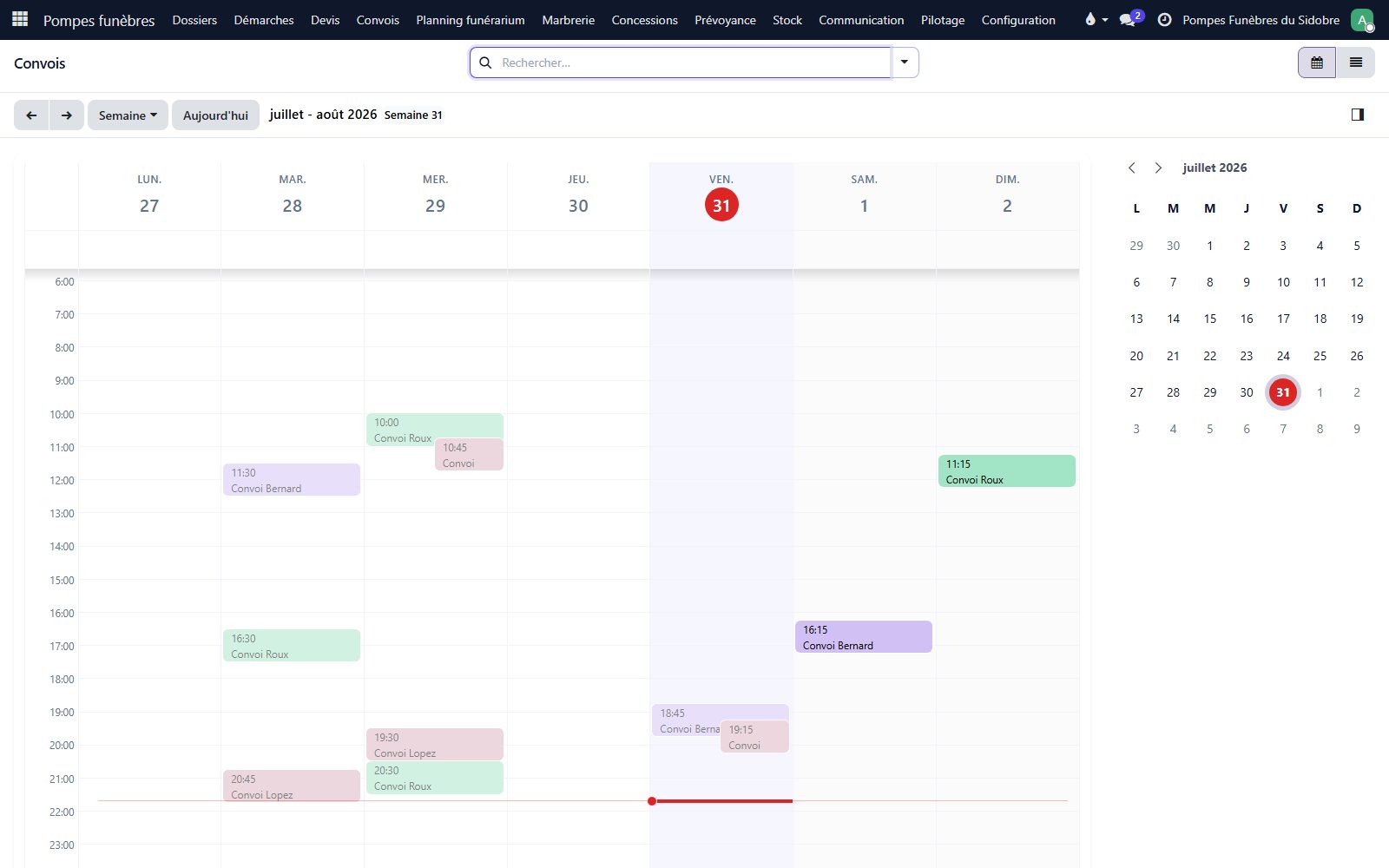Go to previous week arrow
This screenshot has width=1389, height=868.
coord(31,115)
